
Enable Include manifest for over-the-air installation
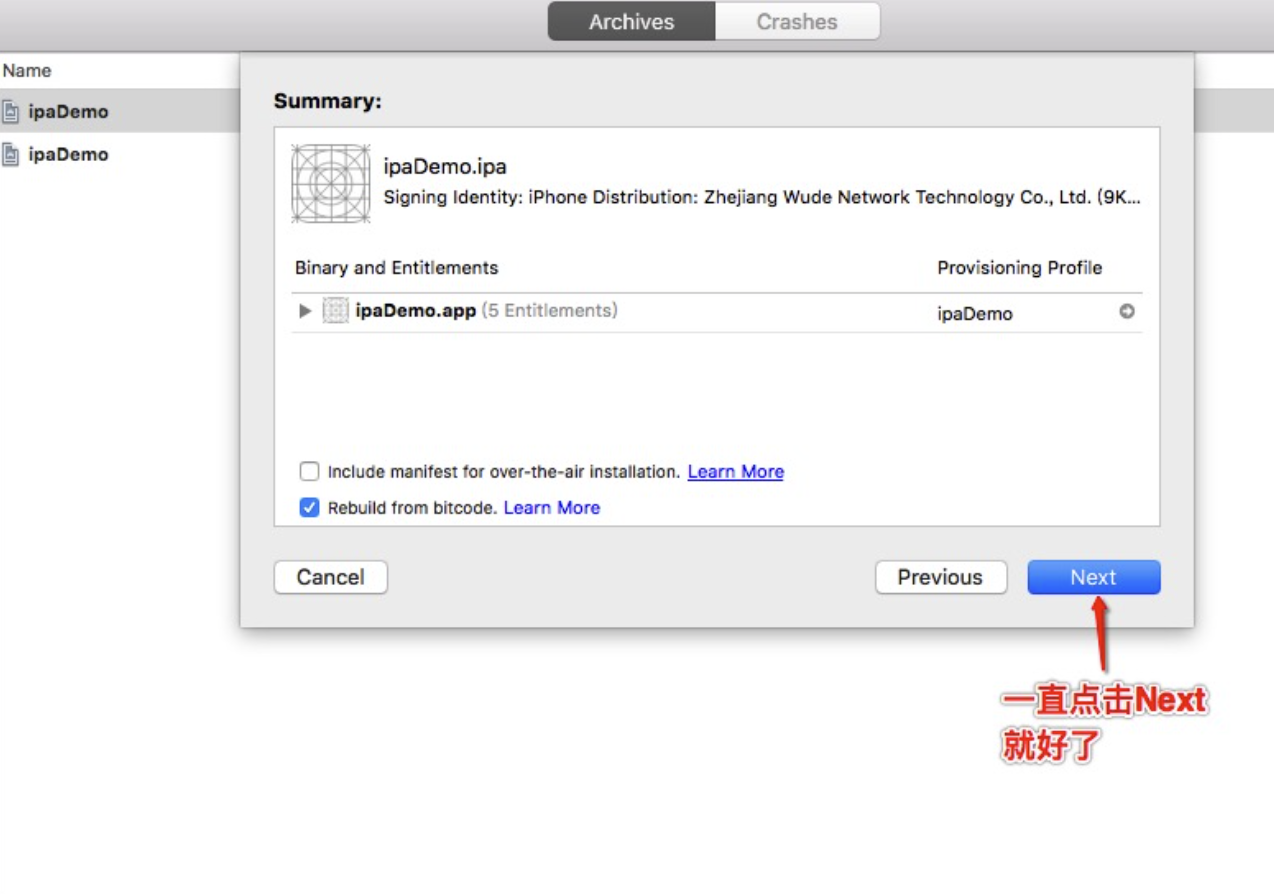pyautogui.click(x=310, y=471)
